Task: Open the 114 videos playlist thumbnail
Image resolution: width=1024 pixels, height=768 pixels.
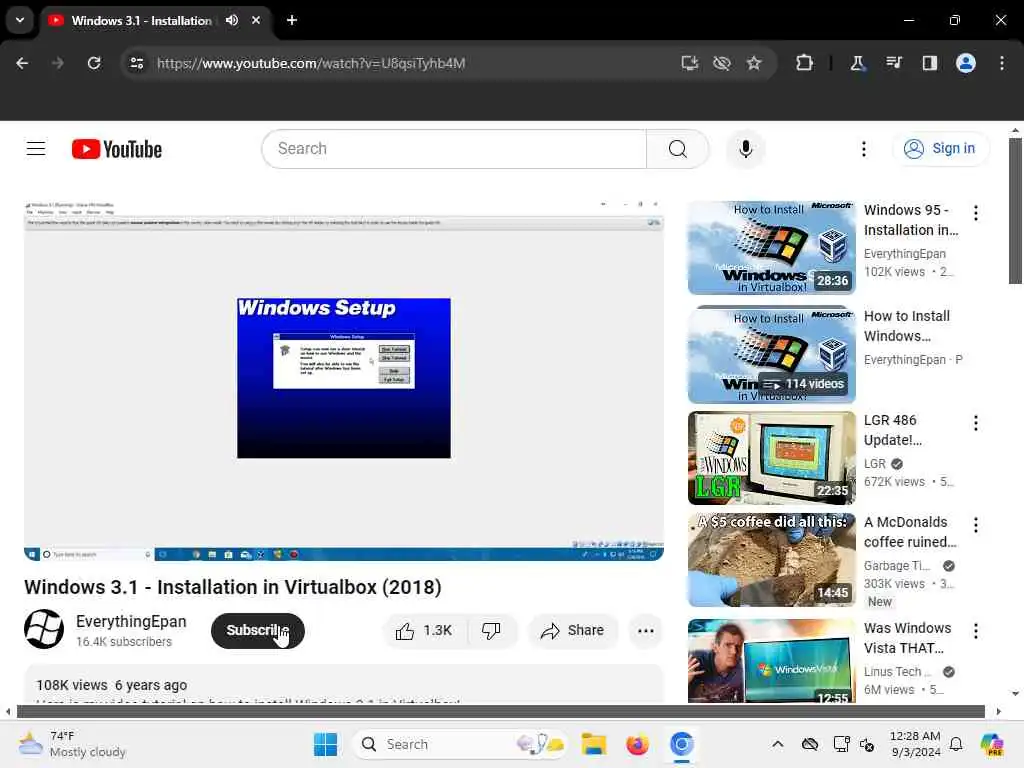Action: click(x=772, y=355)
